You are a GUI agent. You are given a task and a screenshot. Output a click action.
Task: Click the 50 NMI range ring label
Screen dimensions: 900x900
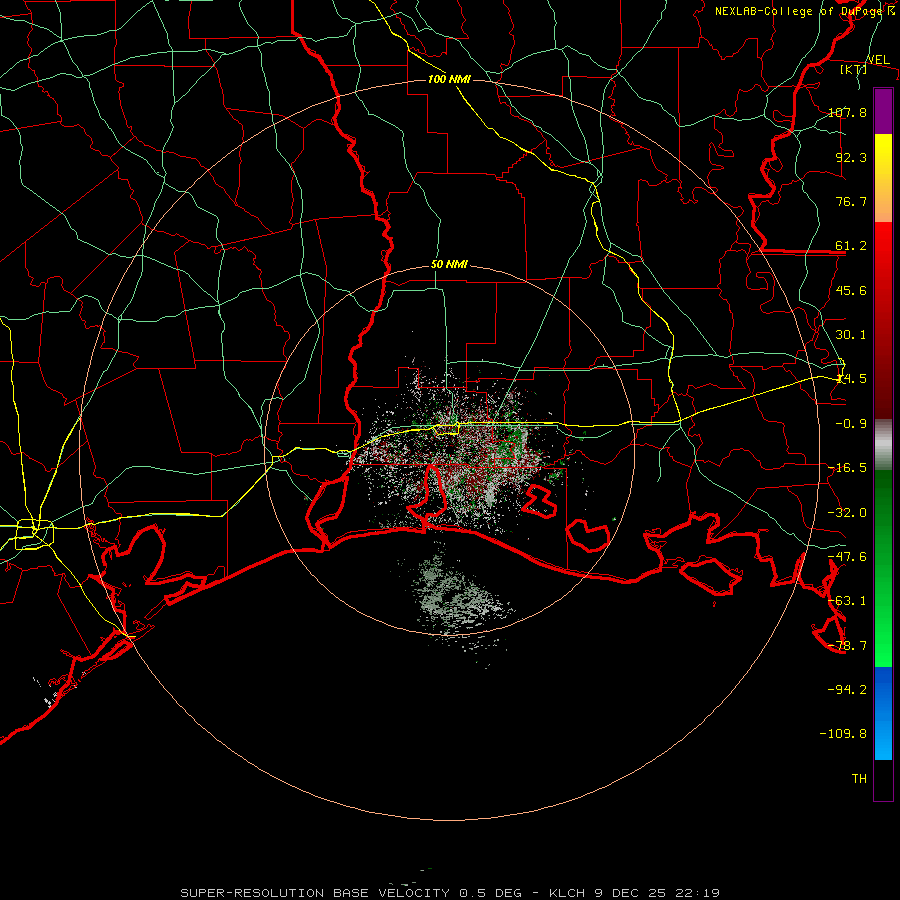point(449,265)
